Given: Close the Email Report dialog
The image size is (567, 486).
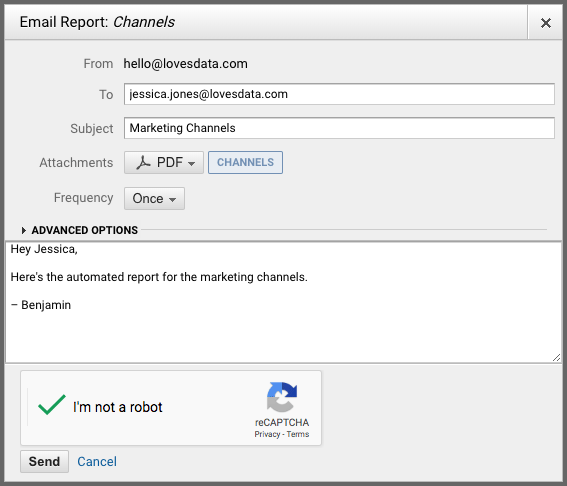Looking at the screenshot, I should pos(546,23).
